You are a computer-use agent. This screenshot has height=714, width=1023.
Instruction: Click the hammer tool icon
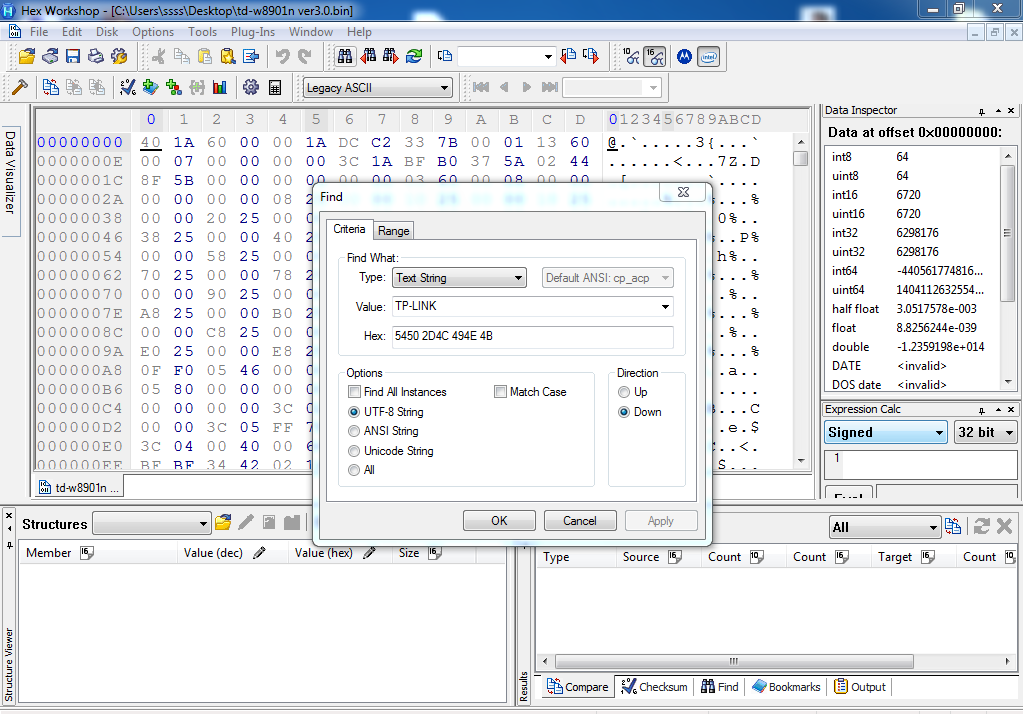tap(20, 87)
